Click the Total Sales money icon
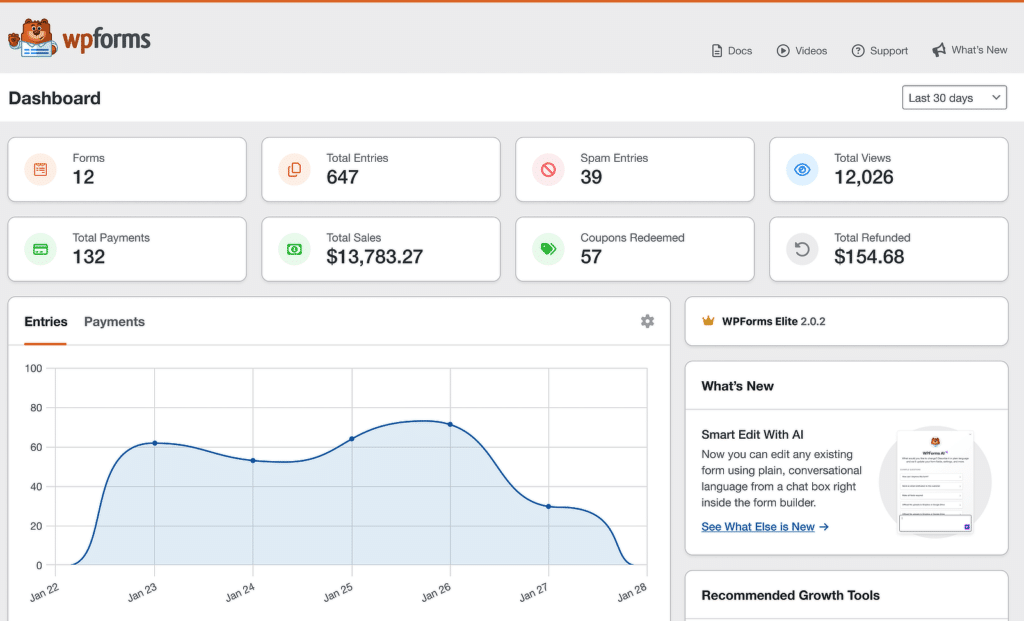The image size is (1024, 621). [x=295, y=249]
